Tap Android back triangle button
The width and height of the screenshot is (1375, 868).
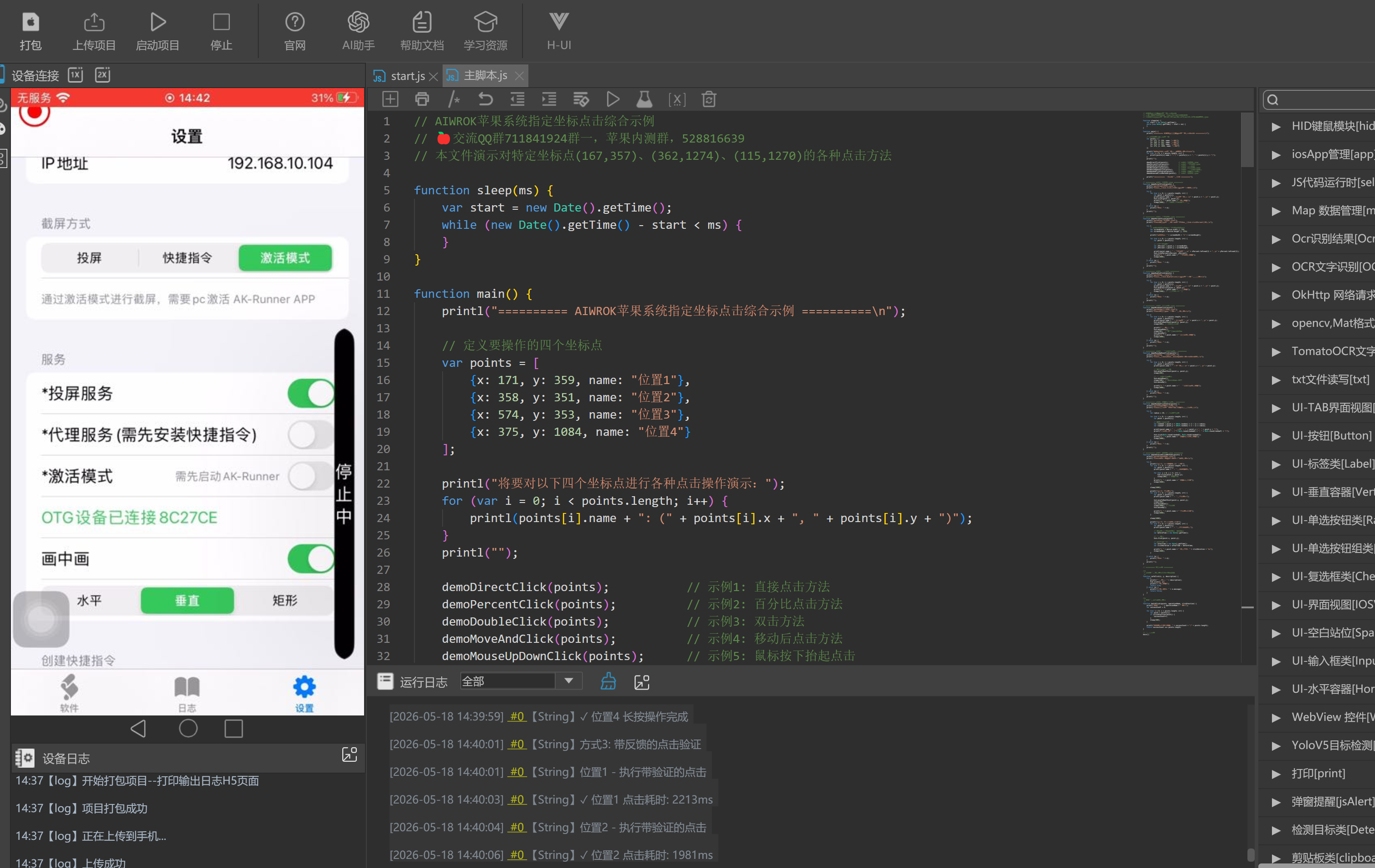(x=139, y=728)
